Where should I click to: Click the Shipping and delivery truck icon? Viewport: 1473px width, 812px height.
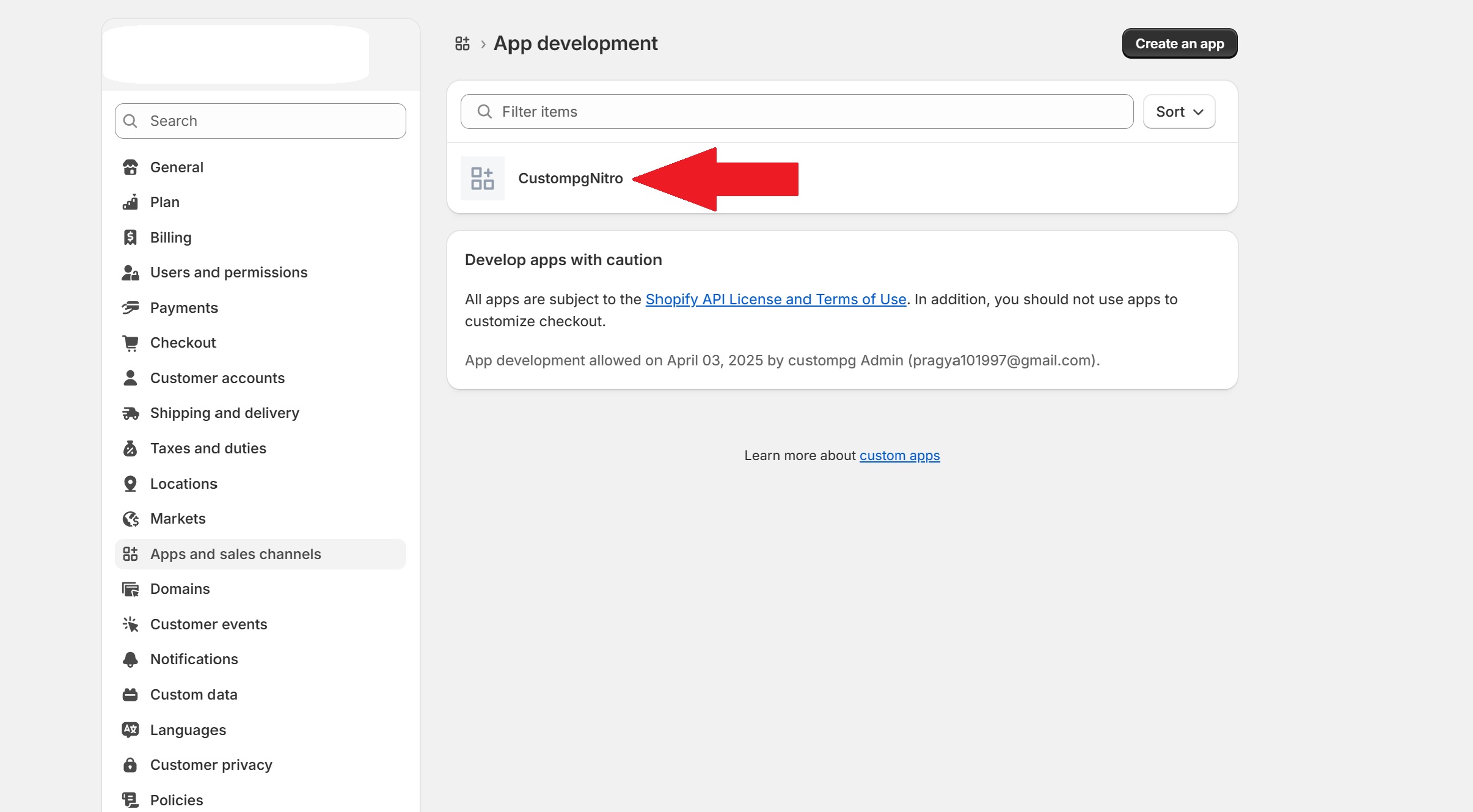(x=130, y=414)
